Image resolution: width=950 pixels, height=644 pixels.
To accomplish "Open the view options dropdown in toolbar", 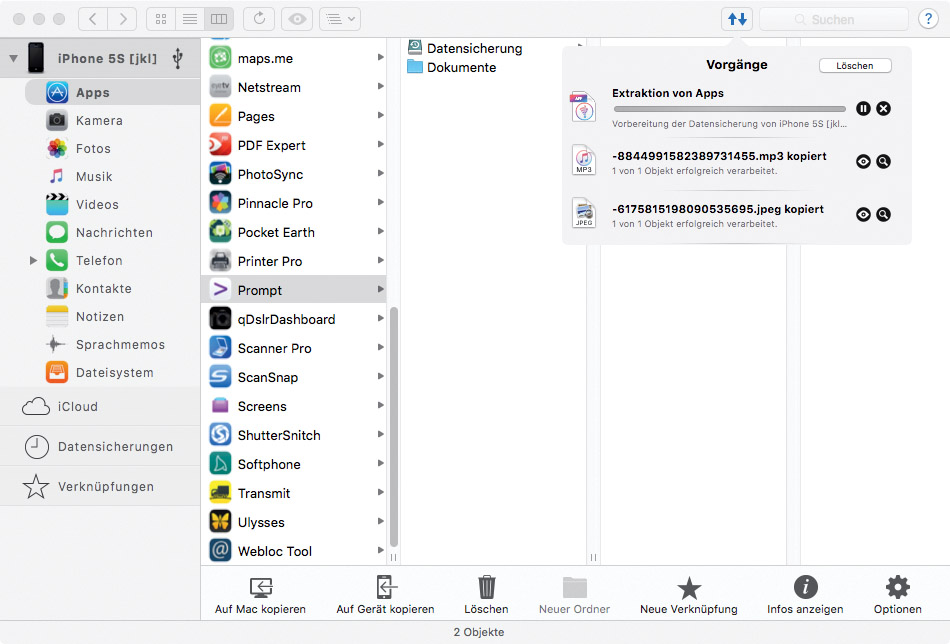I will pyautogui.click(x=339, y=19).
